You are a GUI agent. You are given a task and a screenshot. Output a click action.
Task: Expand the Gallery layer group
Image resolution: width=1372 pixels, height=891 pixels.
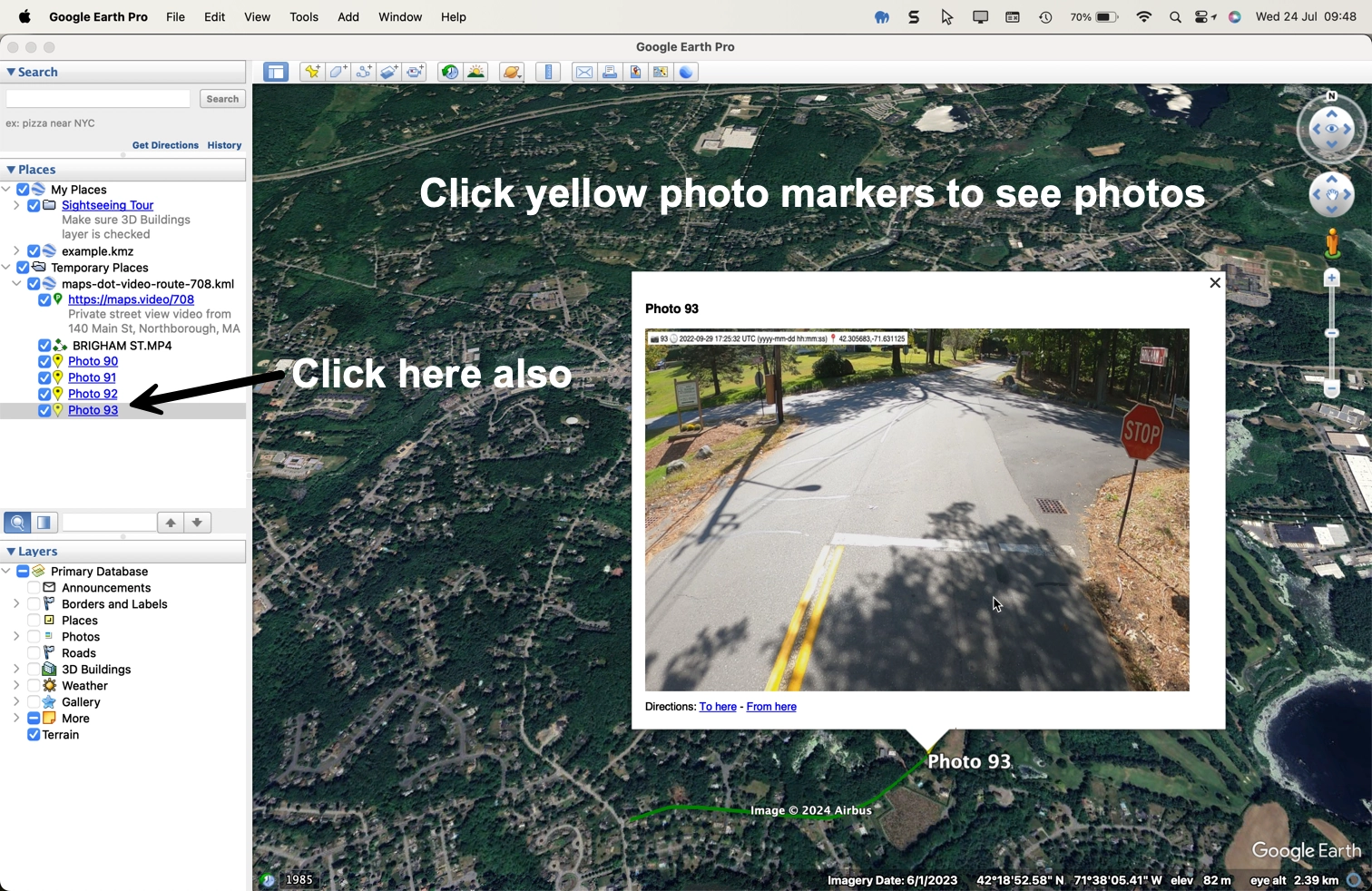tap(16, 702)
